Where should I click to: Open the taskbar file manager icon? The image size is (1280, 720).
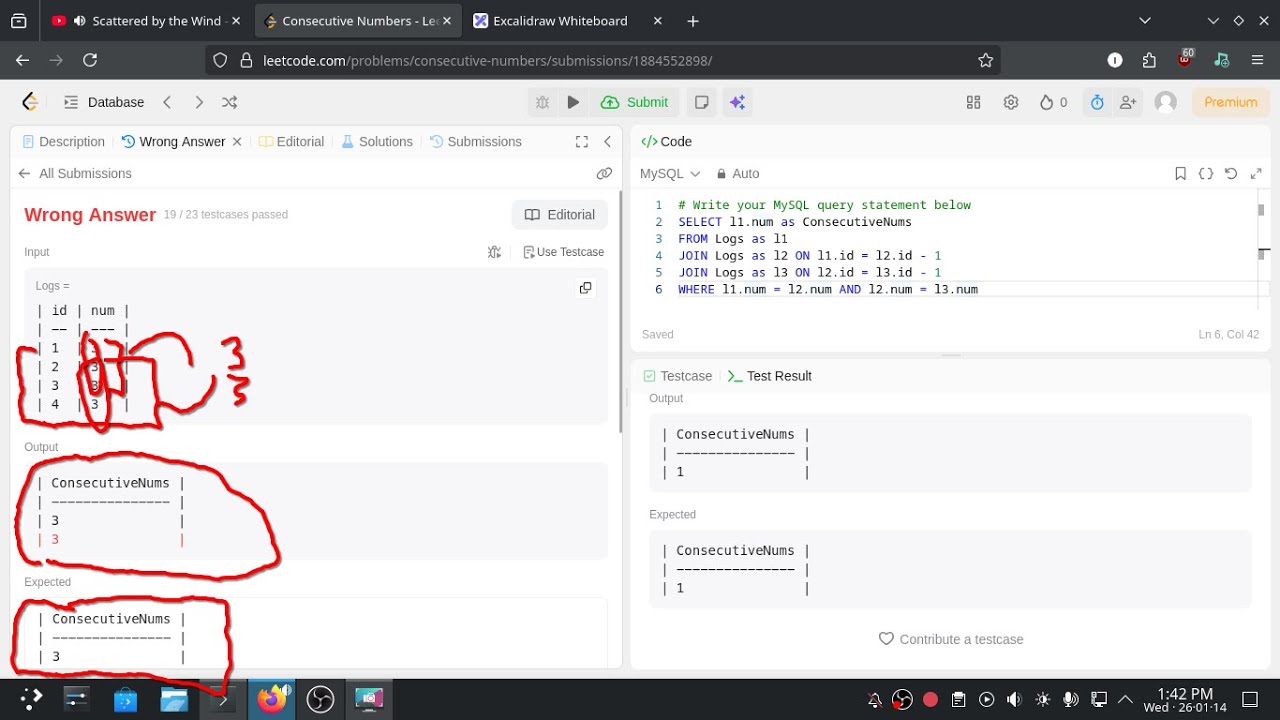(174, 699)
